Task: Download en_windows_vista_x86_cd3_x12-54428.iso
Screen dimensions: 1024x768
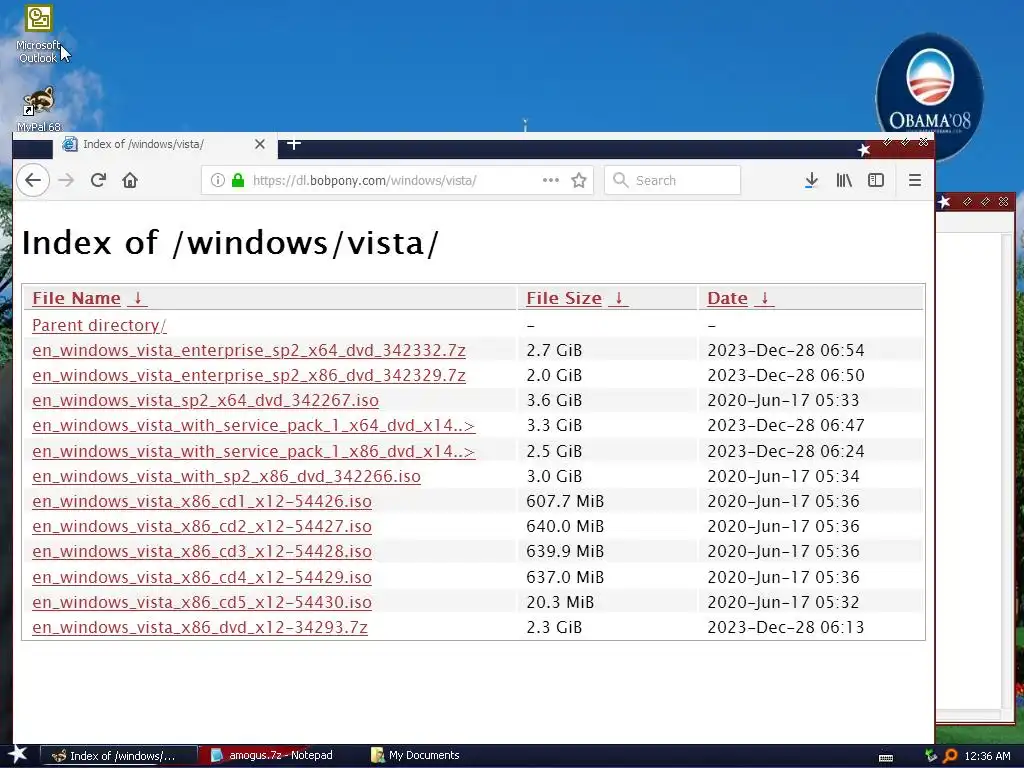Action: [202, 552]
